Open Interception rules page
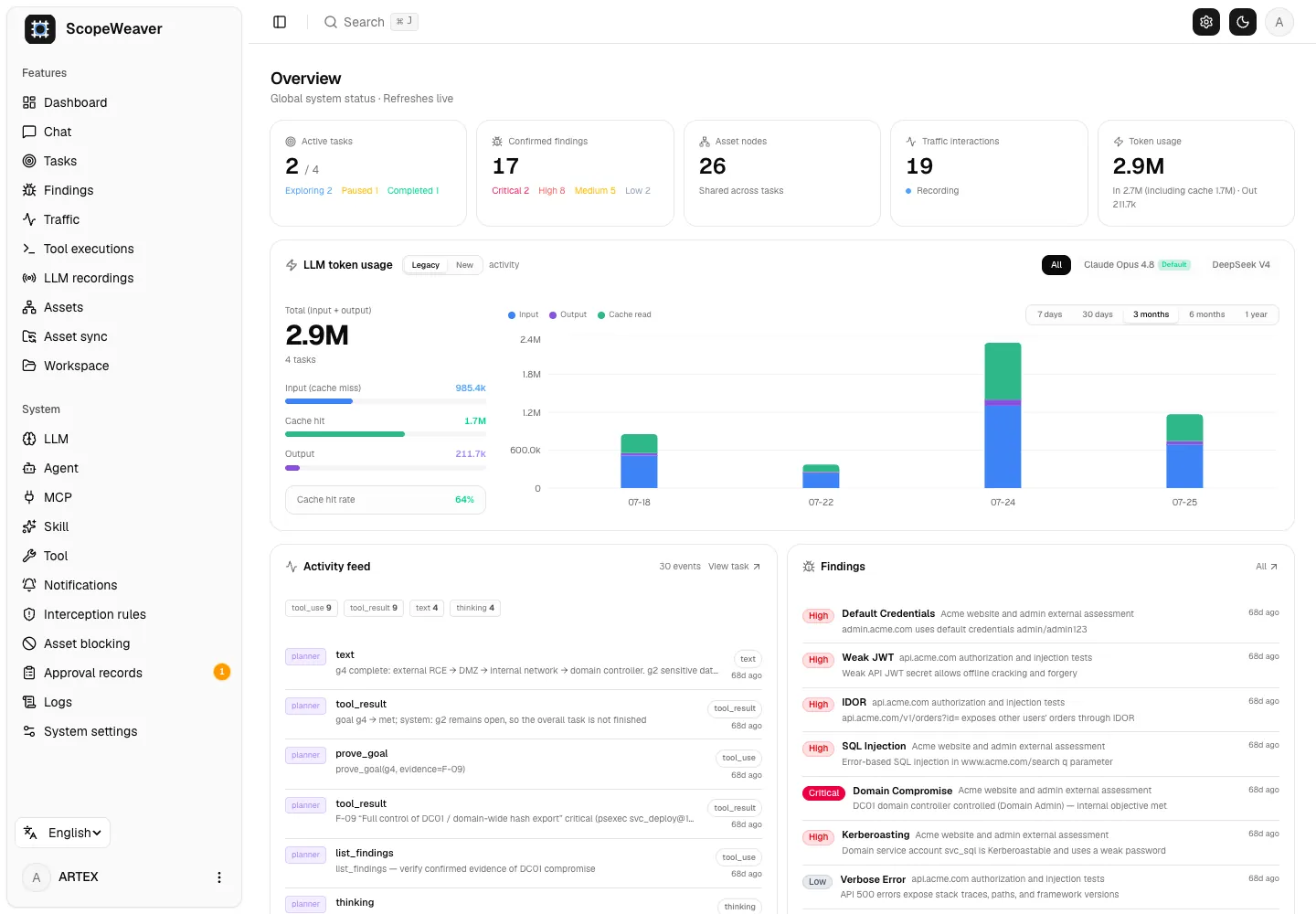This screenshot has width=1316, height=914. click(124, 614)
